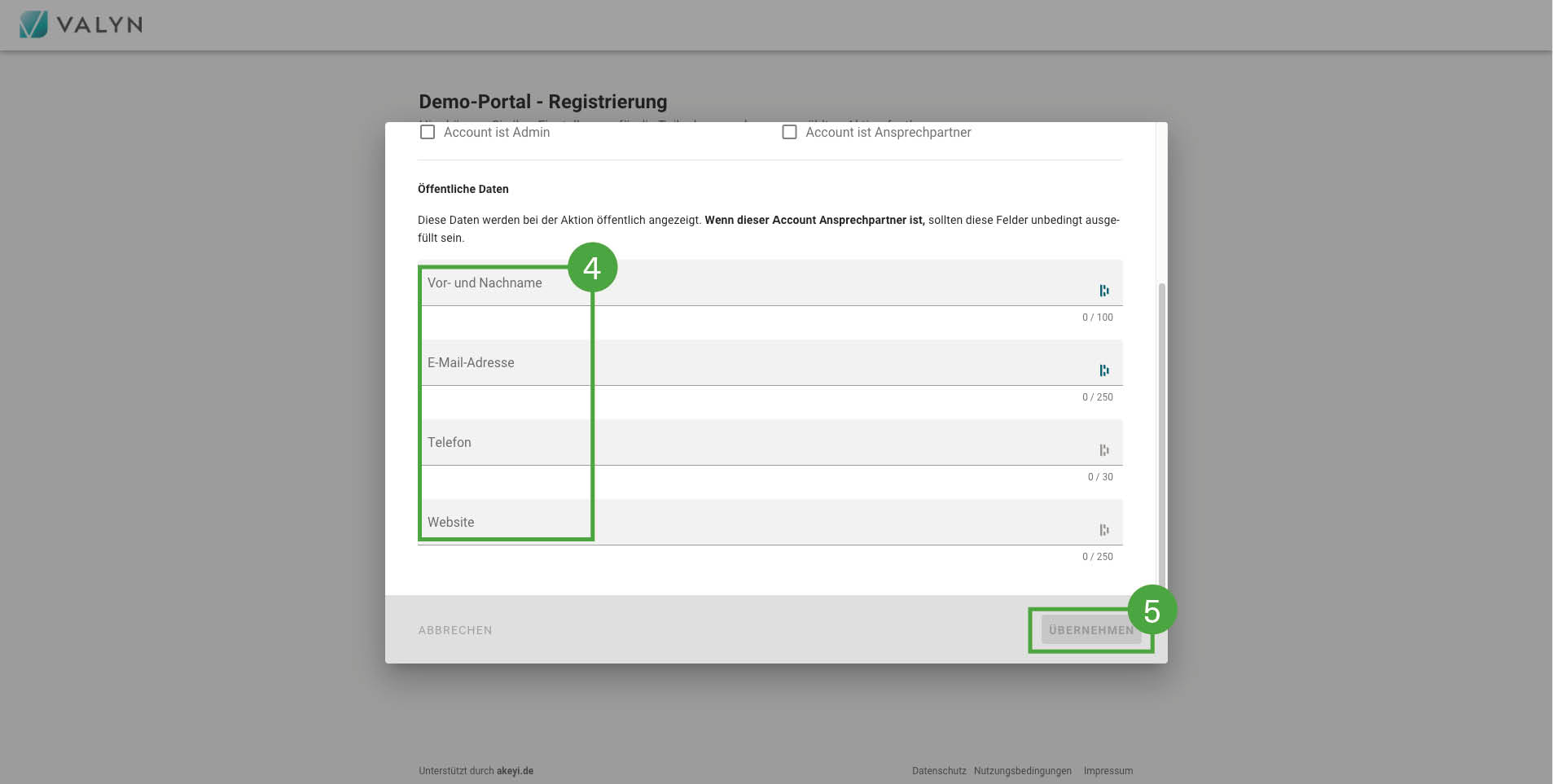The height and width of the screenshot is (784, 1553).
Task: Click the autofill icon in the Telefon field
Action: click(1103, 450)
